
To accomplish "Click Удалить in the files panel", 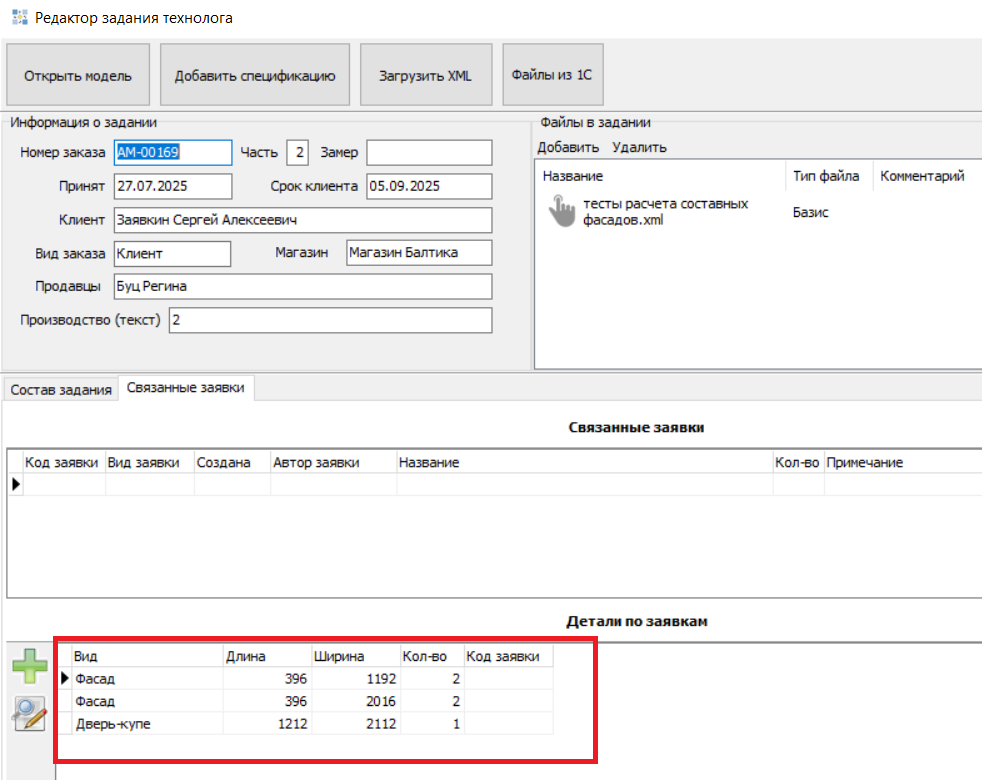I will point(639,147).
